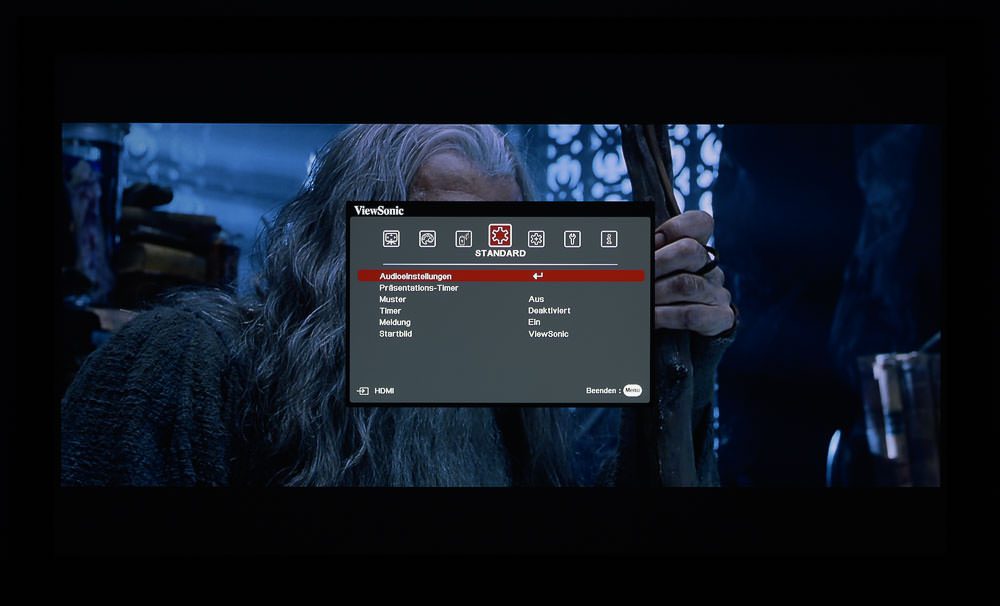The height and width of the screenshot is (606, 1000).
Task: Open the Power Management menu tab icon
Action: (464, 239)
